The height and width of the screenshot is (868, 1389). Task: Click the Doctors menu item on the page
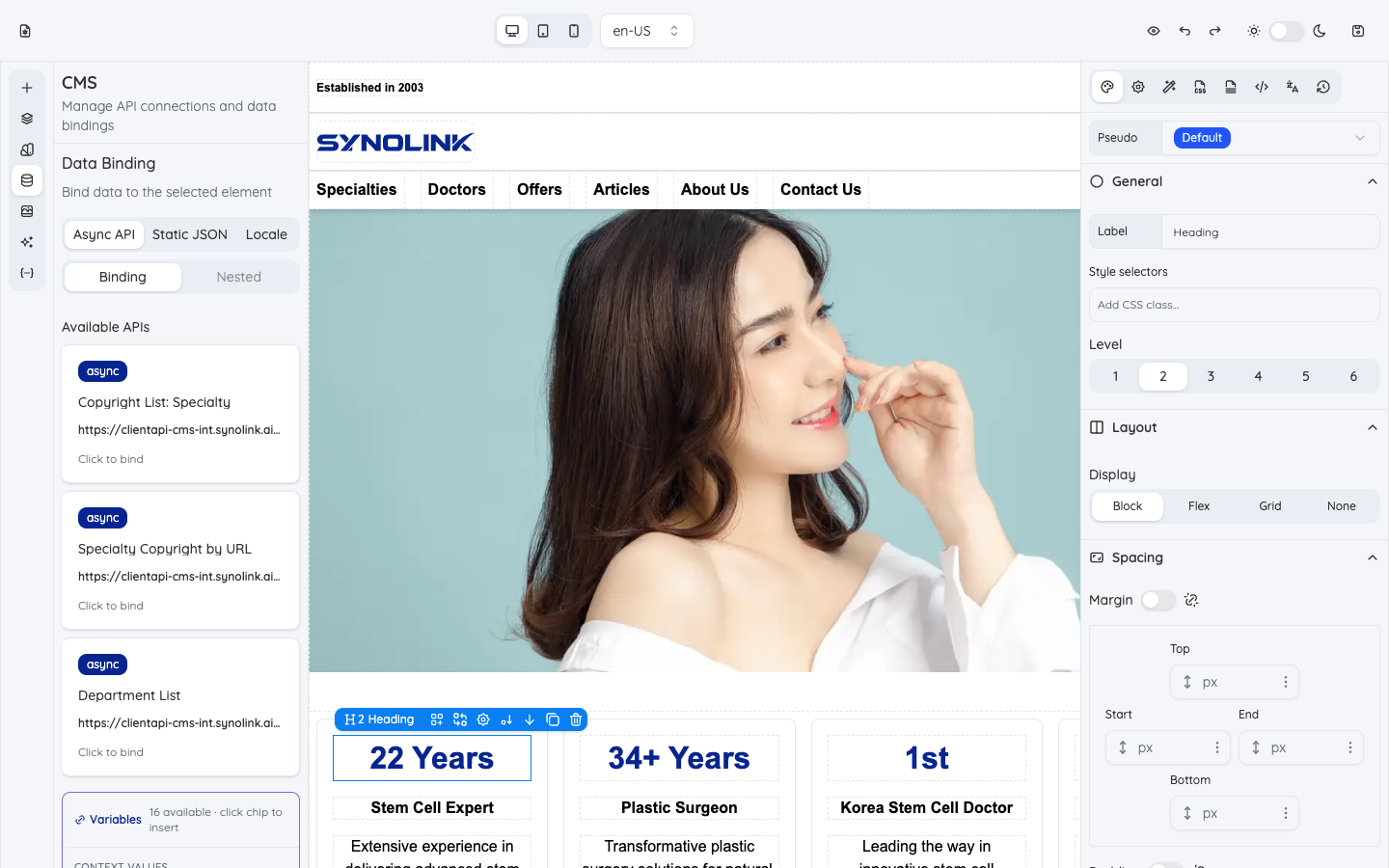[457, 189]
